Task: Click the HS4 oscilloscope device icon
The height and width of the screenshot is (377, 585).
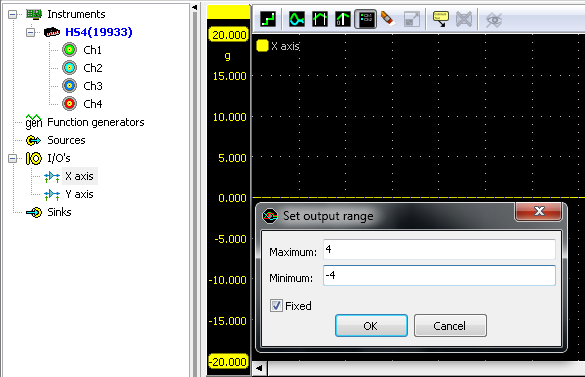Action: pyautogui.click(x=52, y=32)
